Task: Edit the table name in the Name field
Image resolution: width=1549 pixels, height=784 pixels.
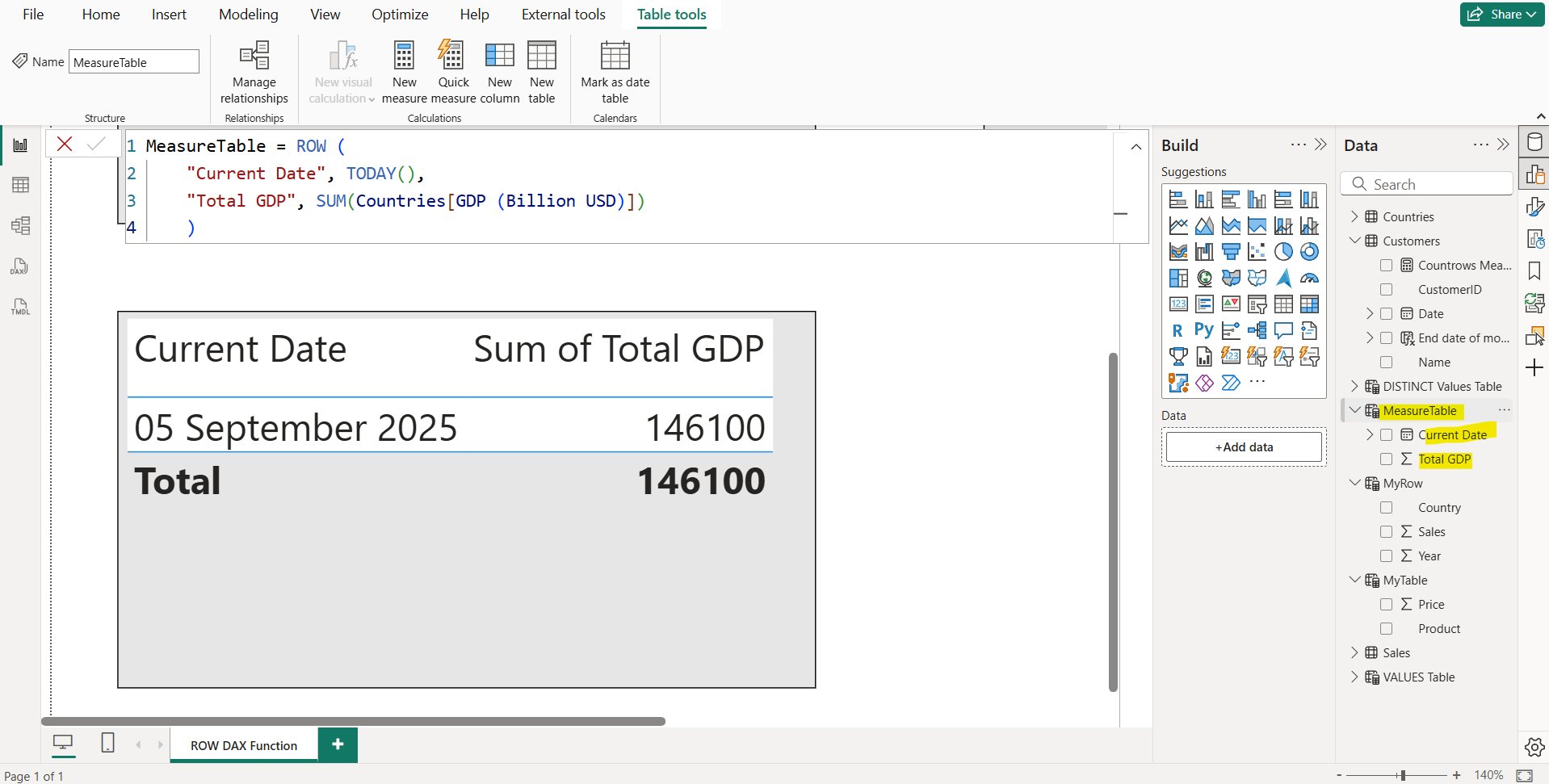Action: pyautogui.click(x=133, y=61)
